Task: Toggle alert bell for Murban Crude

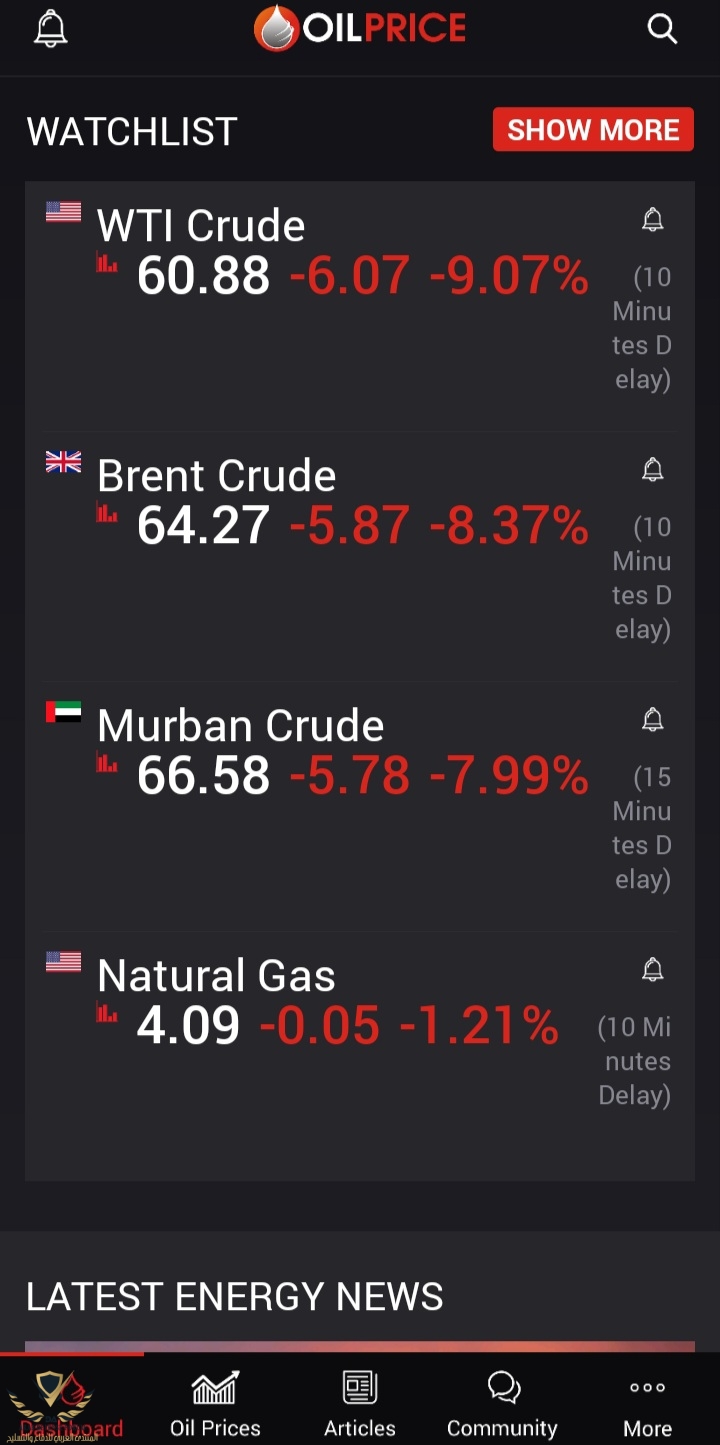Action: point(652,720)
